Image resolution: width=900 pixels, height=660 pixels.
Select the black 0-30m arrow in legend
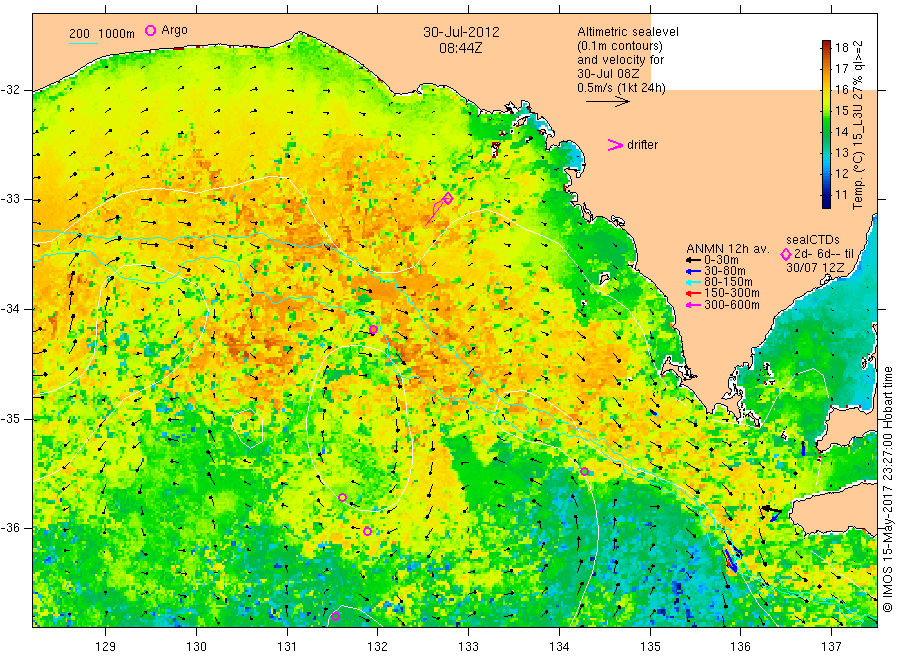click(x=693, y=260)
